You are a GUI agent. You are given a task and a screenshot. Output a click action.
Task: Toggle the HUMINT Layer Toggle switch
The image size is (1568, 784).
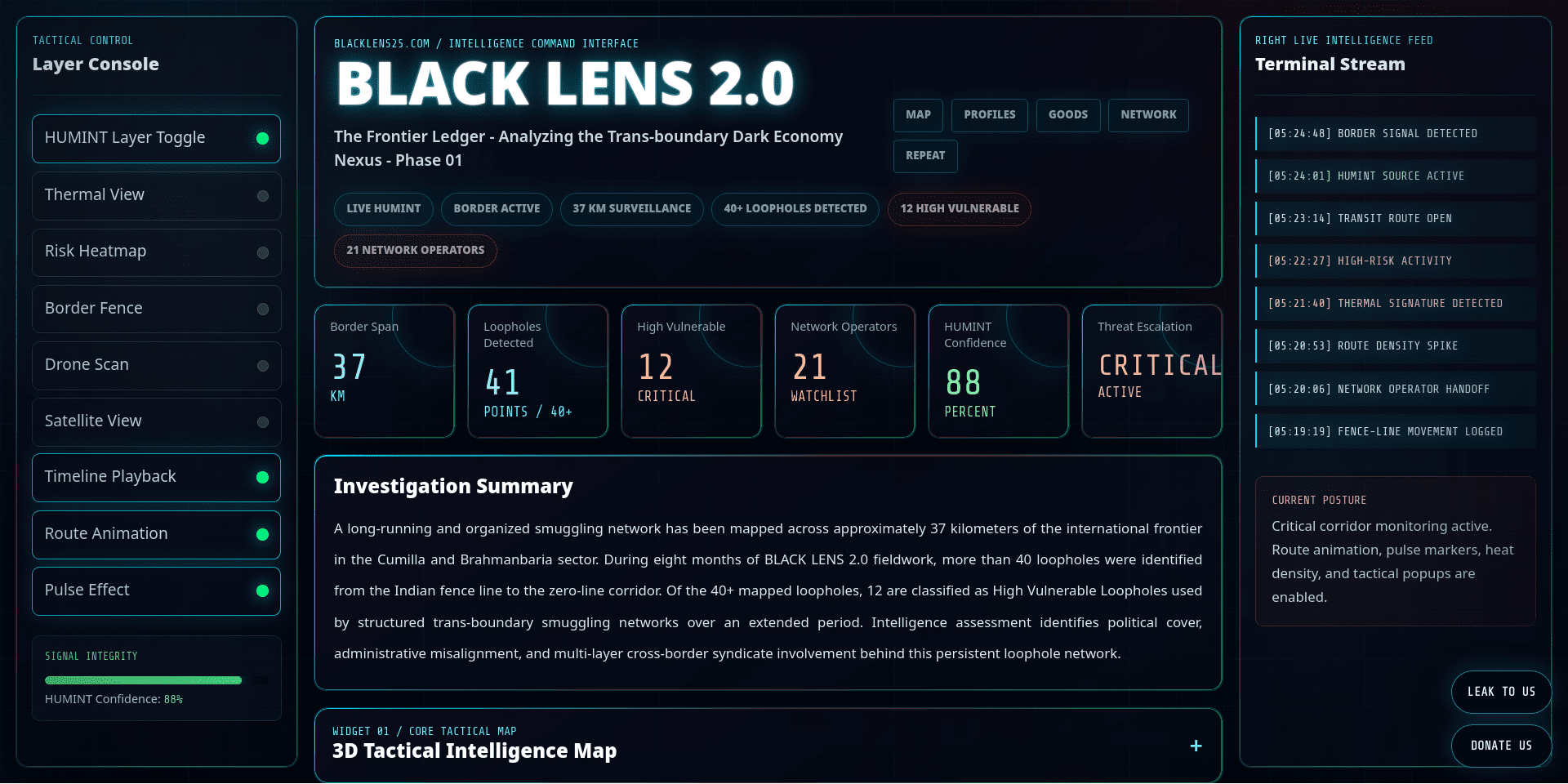pos(156,139)
